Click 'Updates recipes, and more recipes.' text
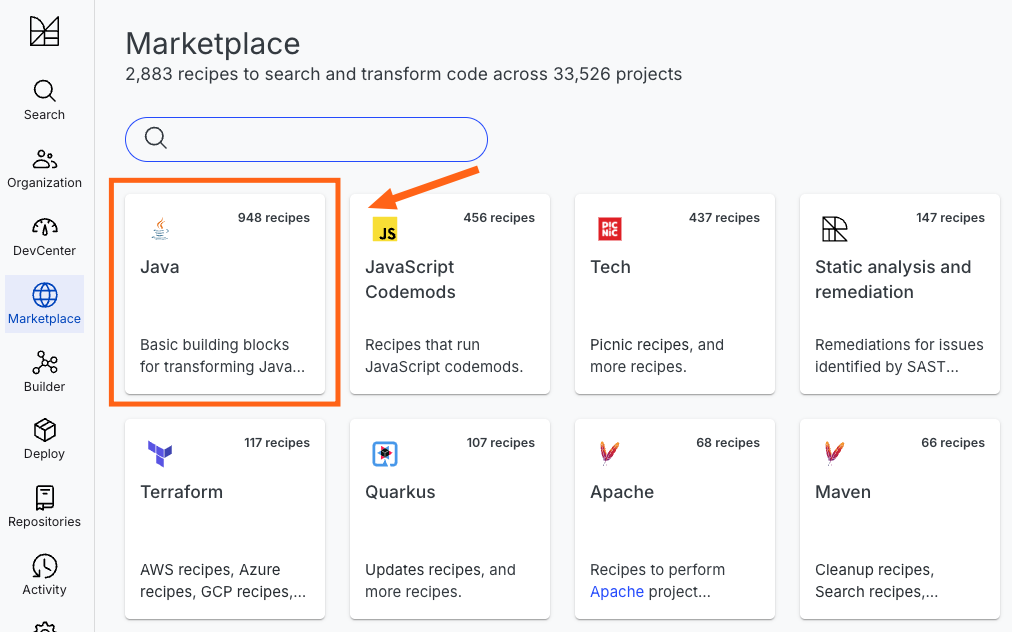The width and height of the screenshot is (1012, 632). (440, 581)
